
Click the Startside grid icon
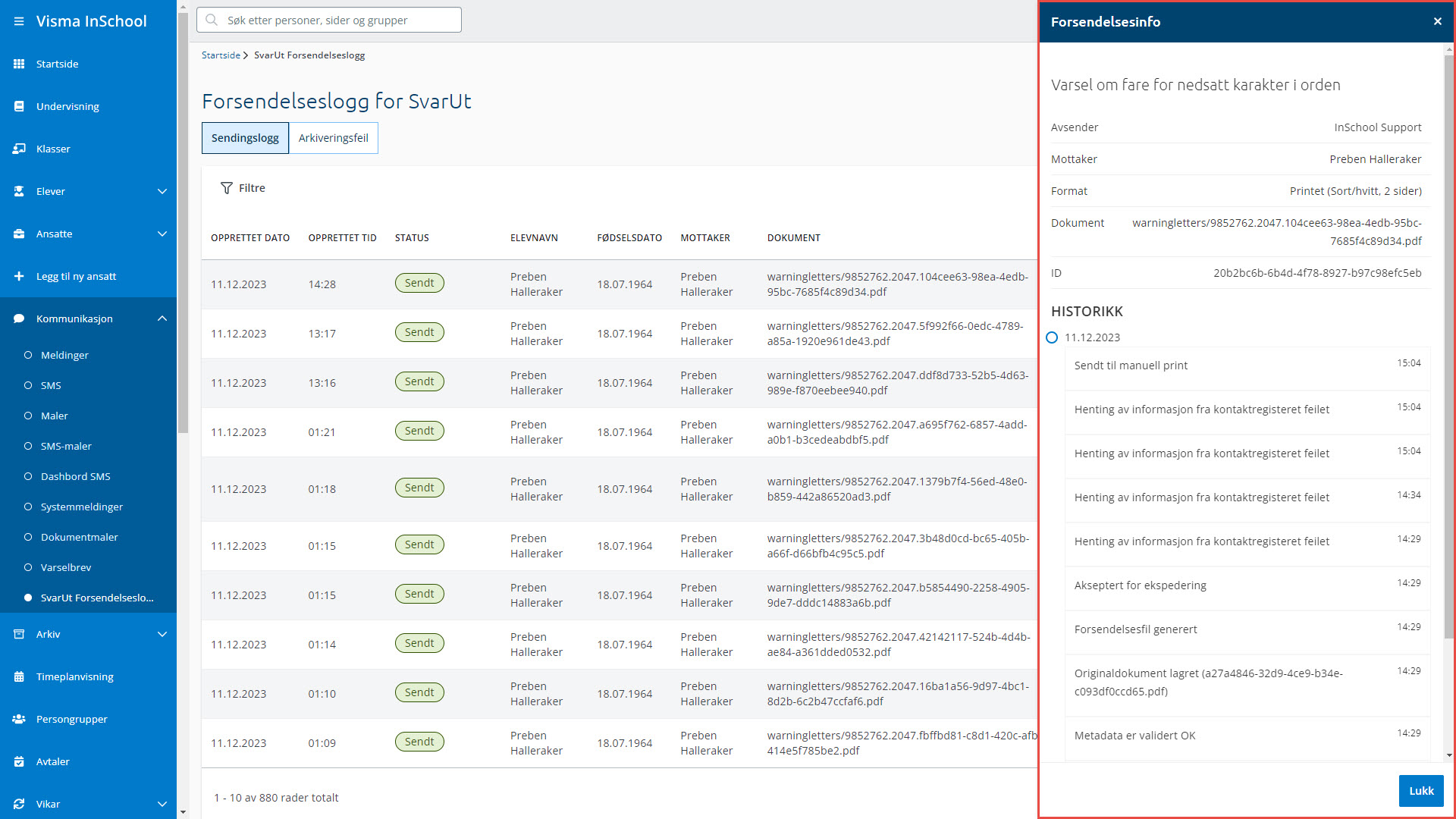click(x=19, y=64)
